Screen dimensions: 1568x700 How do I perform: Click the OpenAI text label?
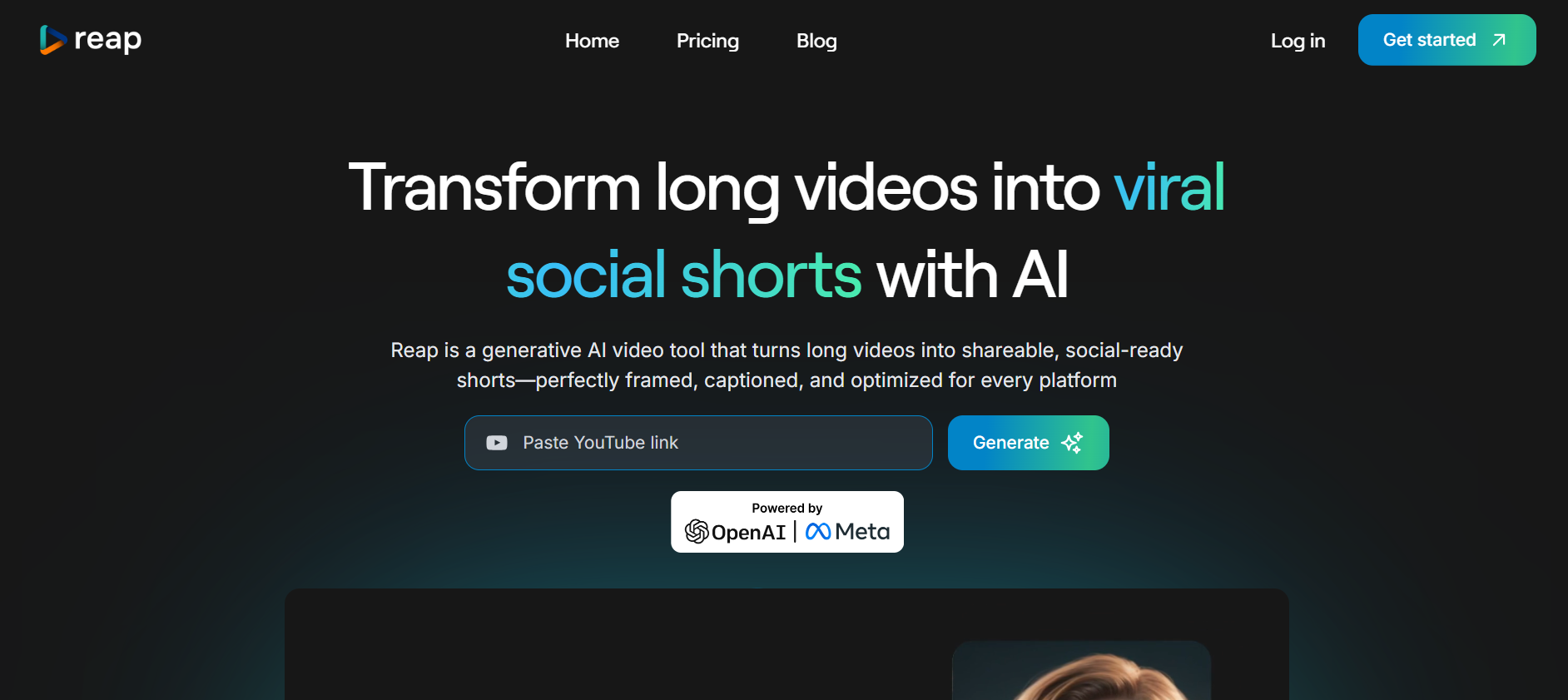coord(748,533)
